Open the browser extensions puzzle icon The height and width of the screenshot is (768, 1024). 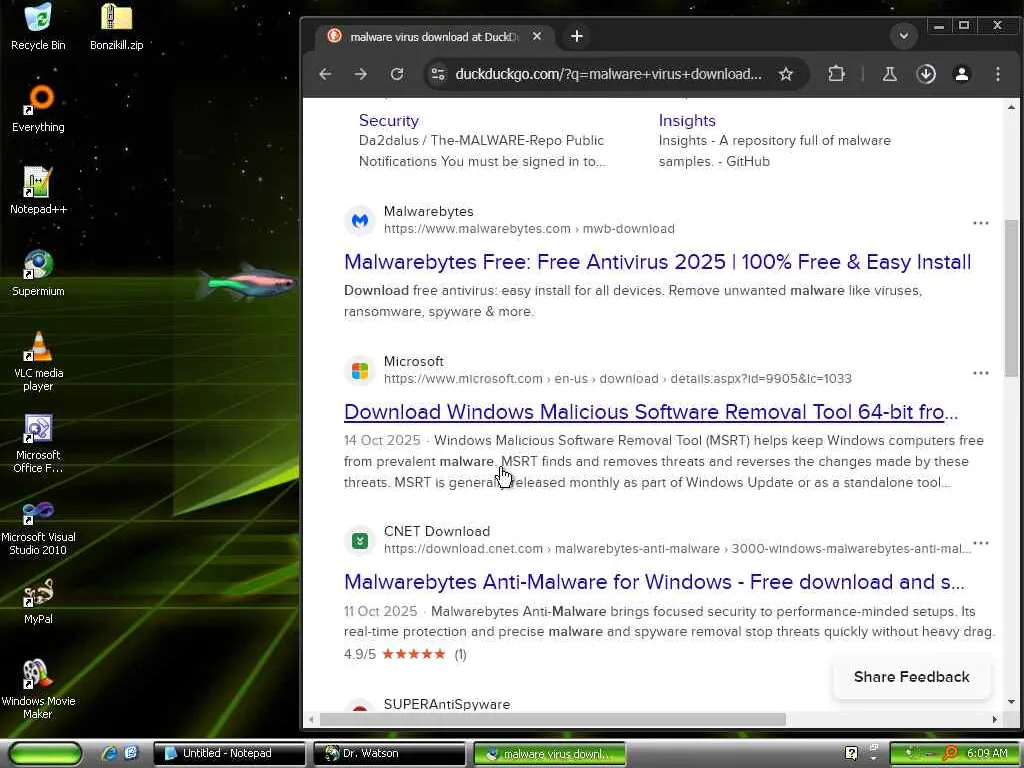pos(837,74)
